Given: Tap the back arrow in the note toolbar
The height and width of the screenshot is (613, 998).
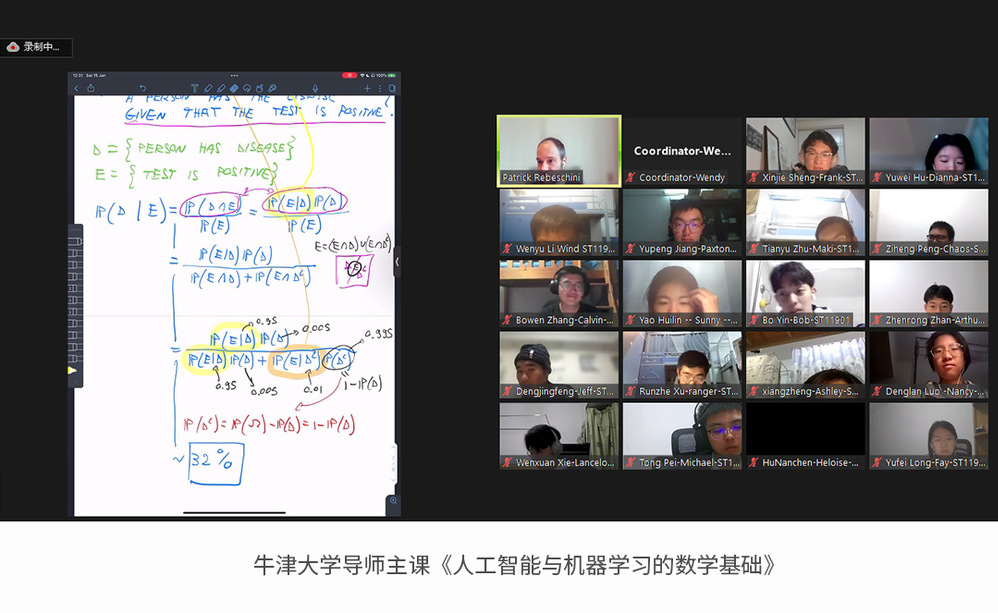Looking at the screenshot, I should coord(77,88).
